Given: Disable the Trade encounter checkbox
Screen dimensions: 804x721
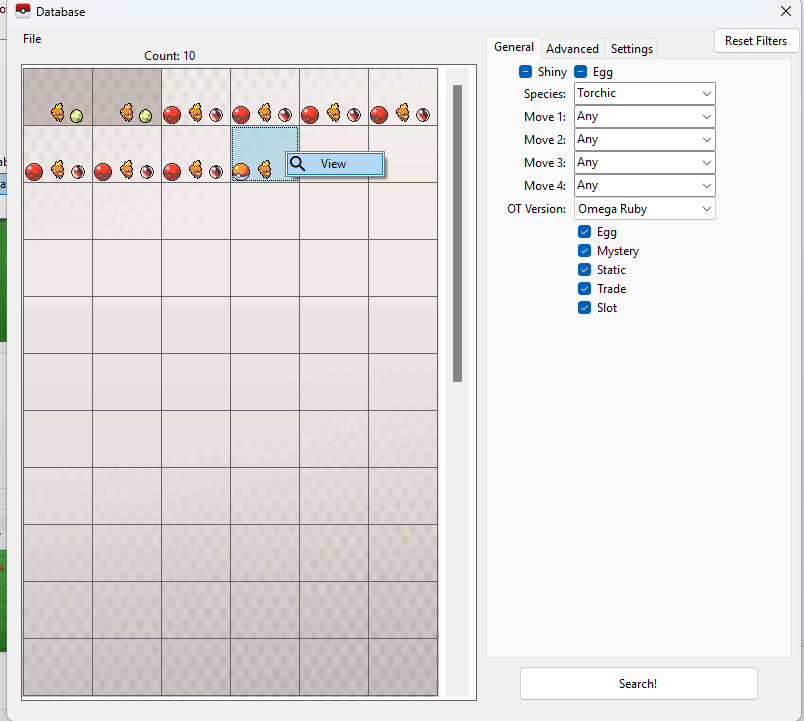Looking at the screenshot, I should [x=585, y=289].
